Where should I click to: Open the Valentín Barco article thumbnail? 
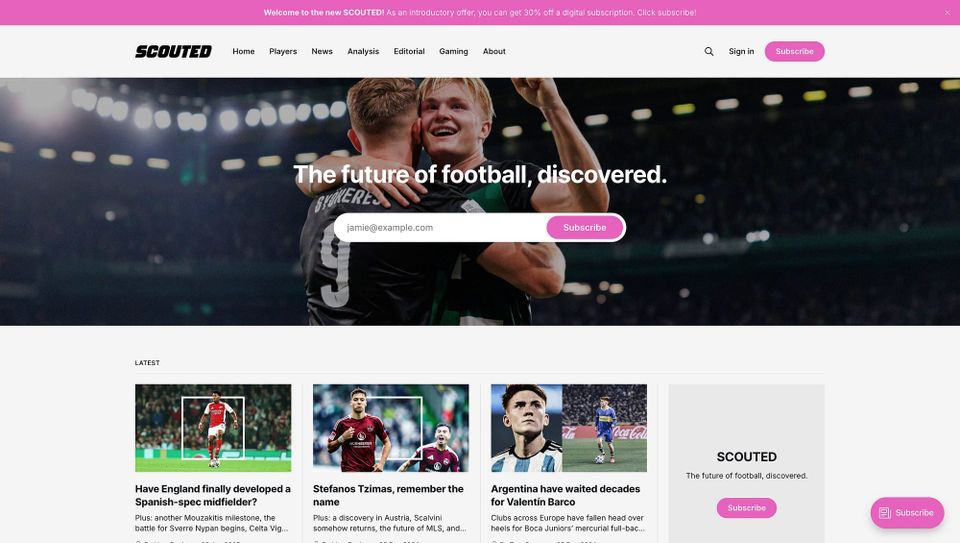point(569,428)
